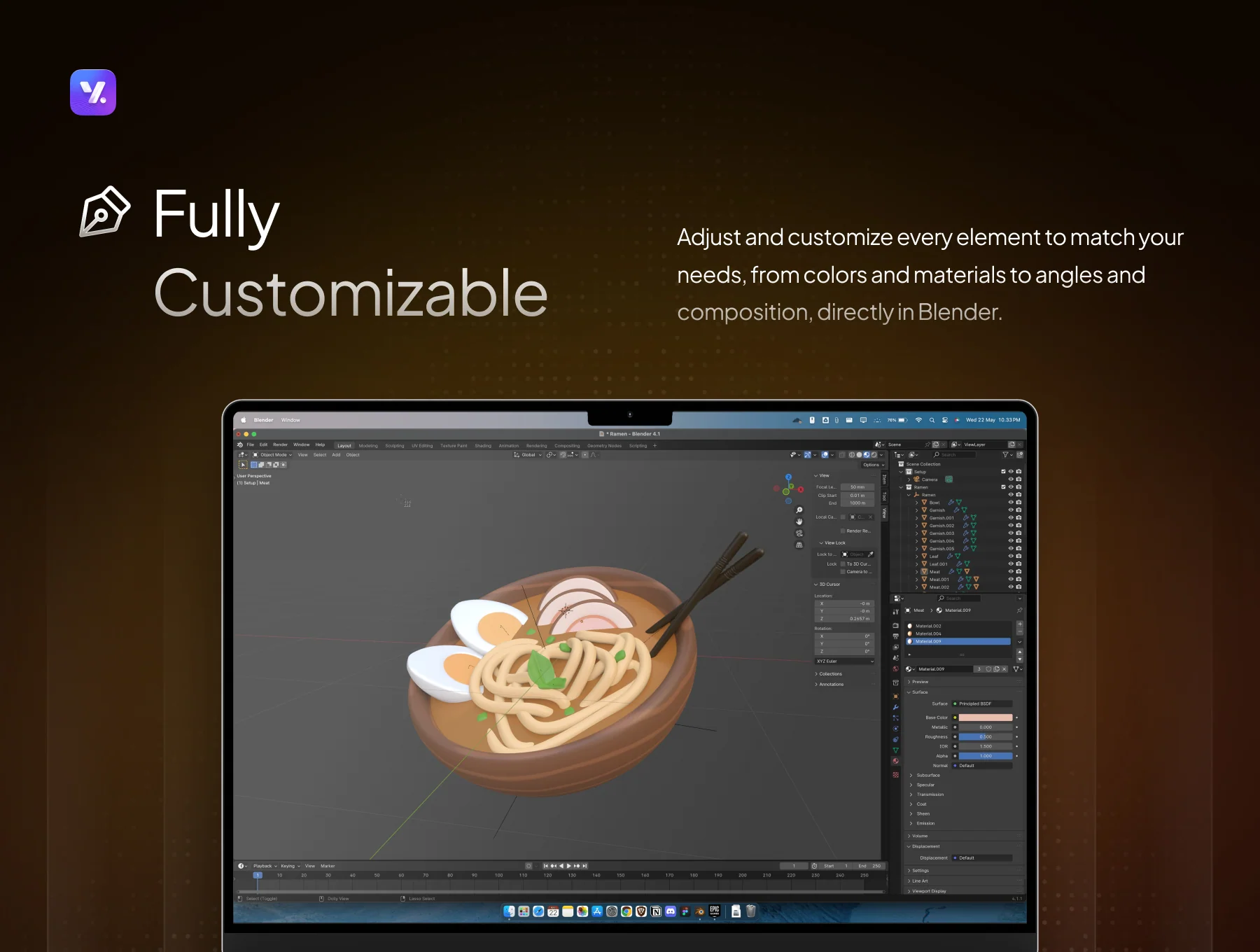Viewport: 1260px width, 952px height.
Task: Click the Wi-Fi icon in macOS menu bar
Action: point(918,420)
